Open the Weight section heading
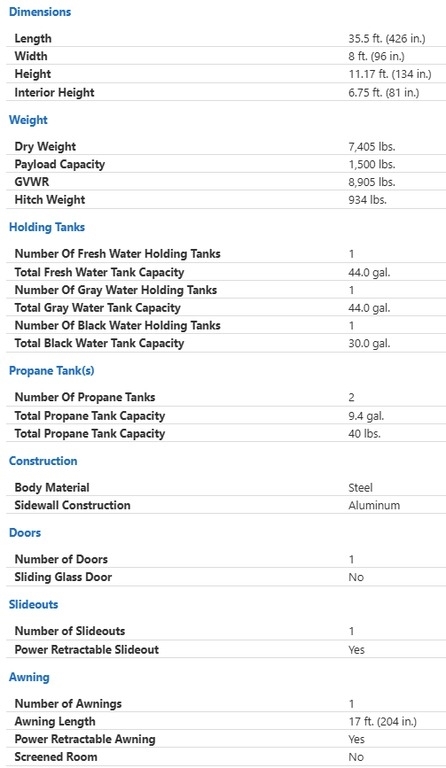 [x=28, y=120]
